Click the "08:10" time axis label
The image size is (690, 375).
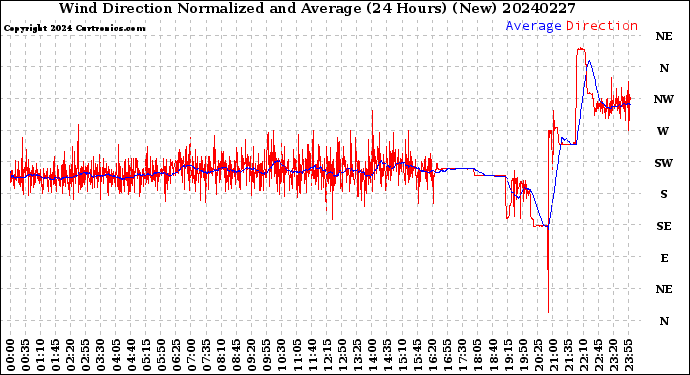[222, 355]
